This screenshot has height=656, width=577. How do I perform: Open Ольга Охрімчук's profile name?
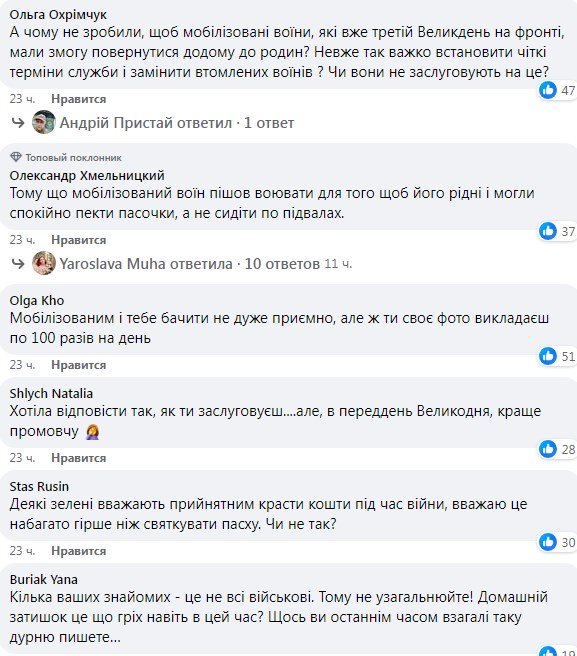pos(58,15)
